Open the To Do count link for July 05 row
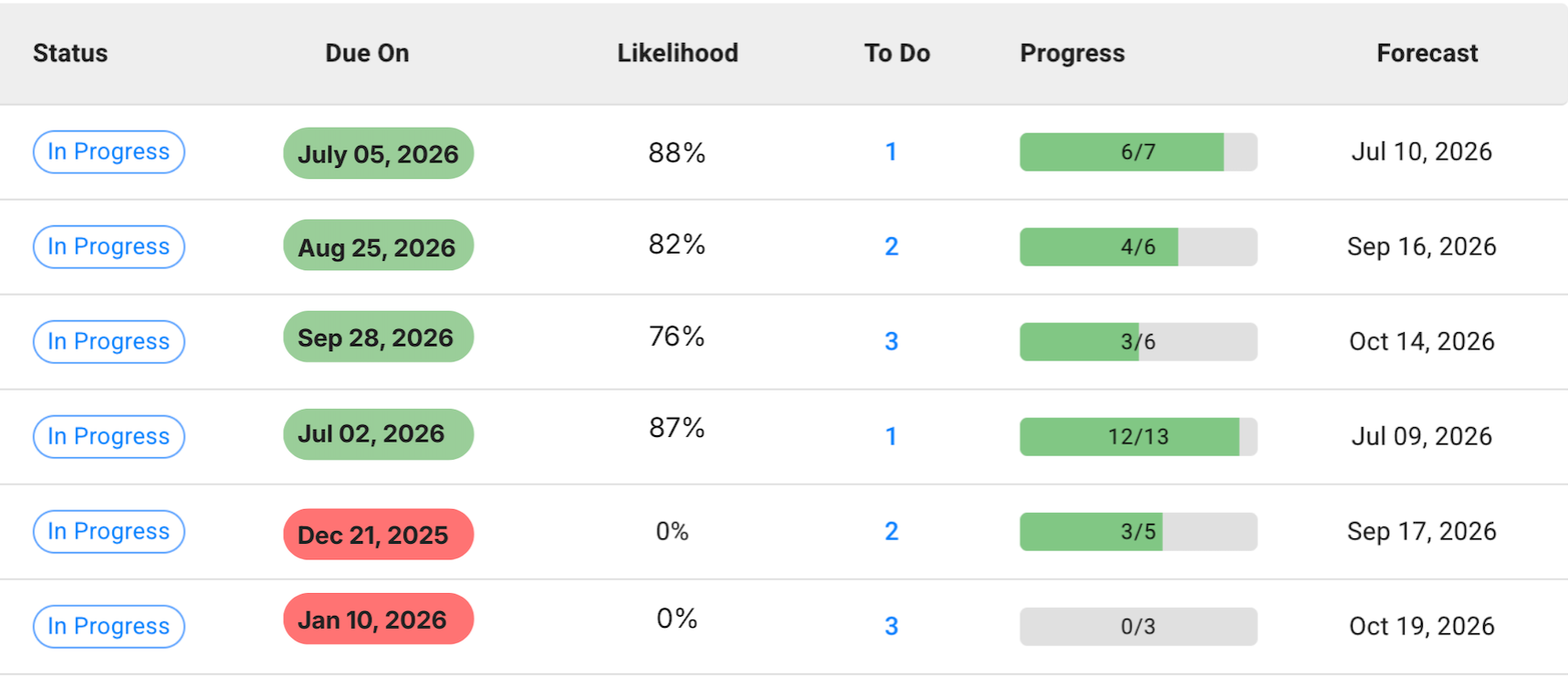1568x677 pixels. tap(891, 152)
